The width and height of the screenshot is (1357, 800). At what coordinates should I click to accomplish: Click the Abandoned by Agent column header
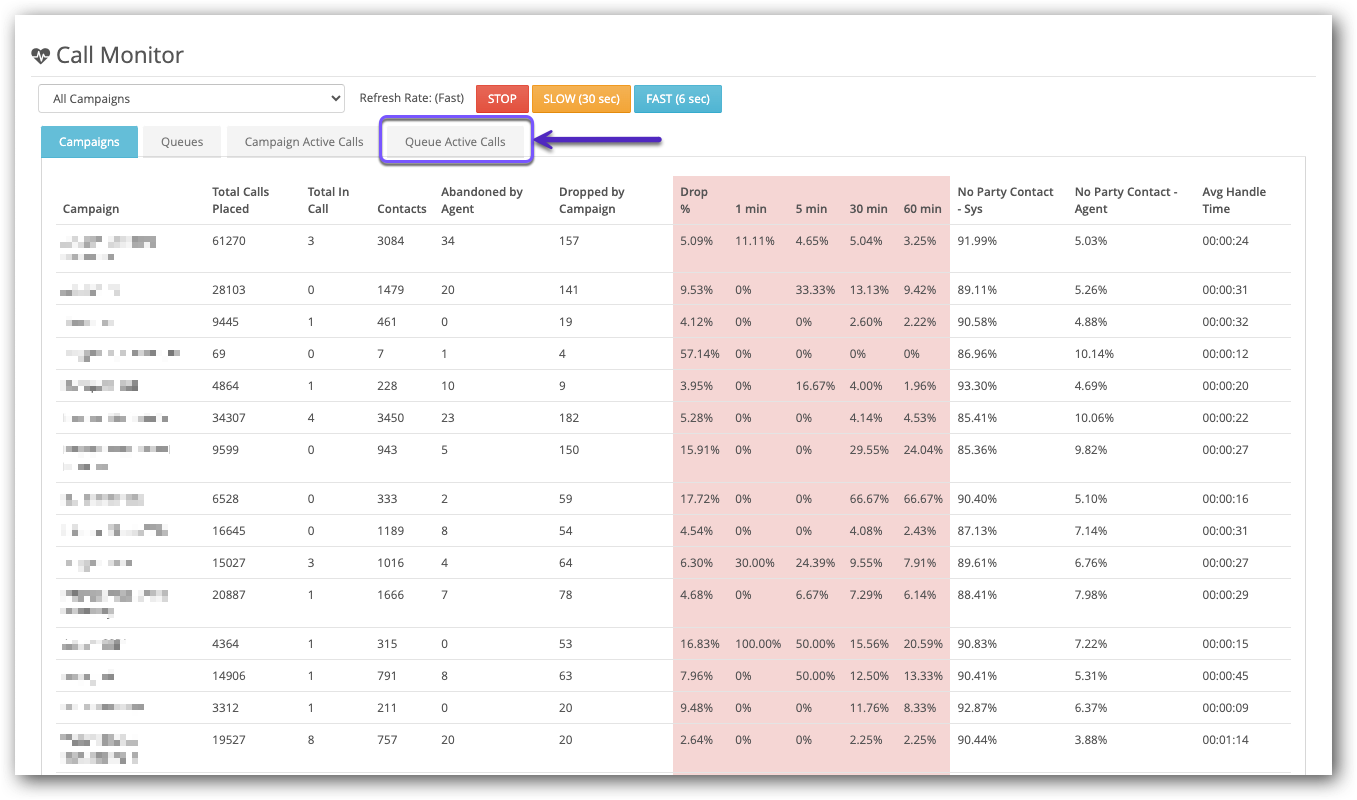482,199
